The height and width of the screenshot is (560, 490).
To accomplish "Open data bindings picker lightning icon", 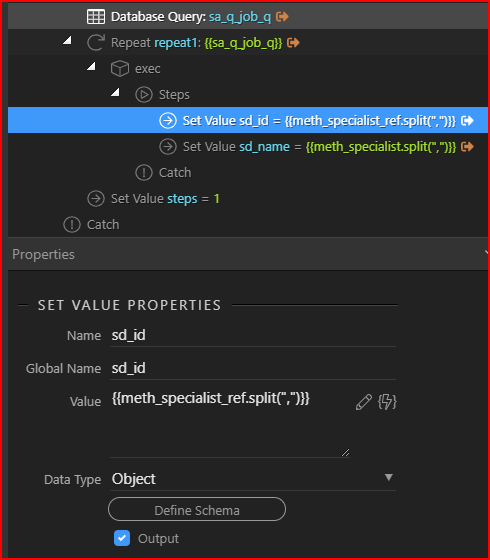I will coord(387,402).
